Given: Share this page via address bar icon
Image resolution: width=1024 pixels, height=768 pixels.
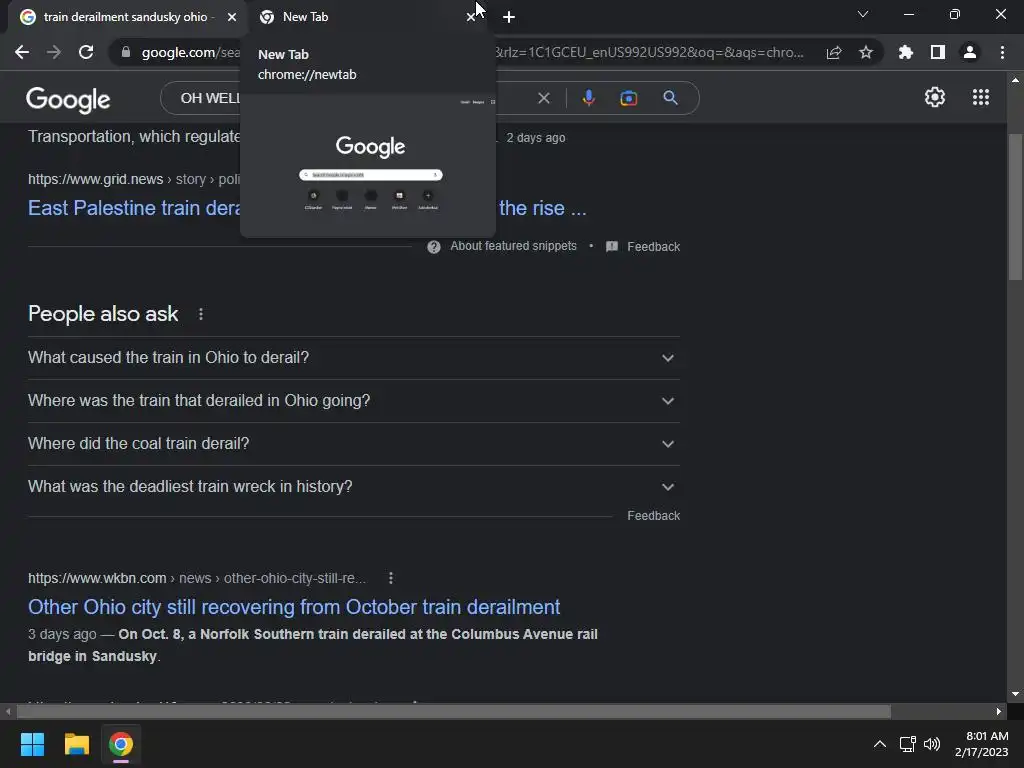Looking at the screenshot, I should [x=834, y=52].
